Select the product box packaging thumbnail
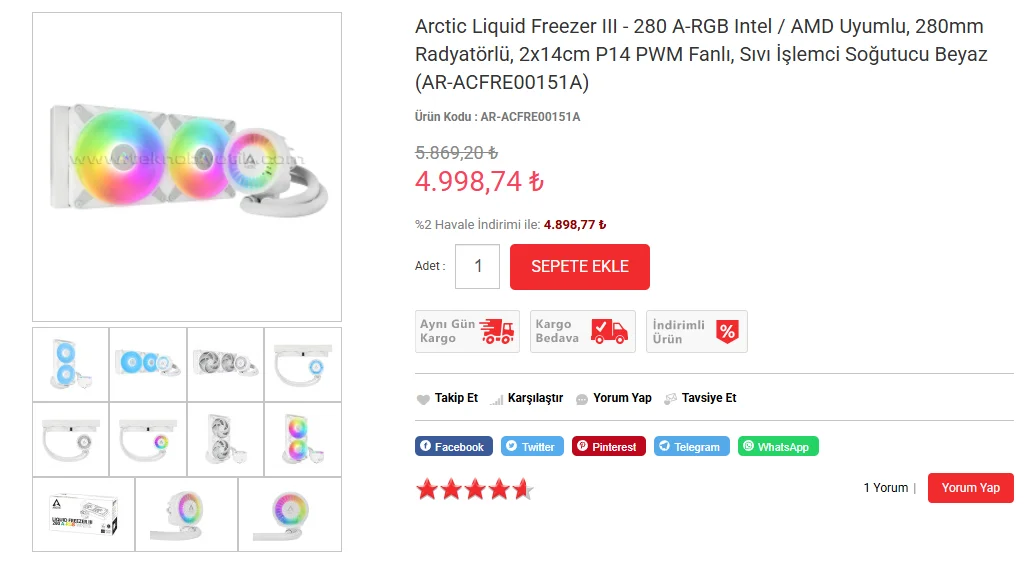The image size is (1024, 565). point(84,514)
